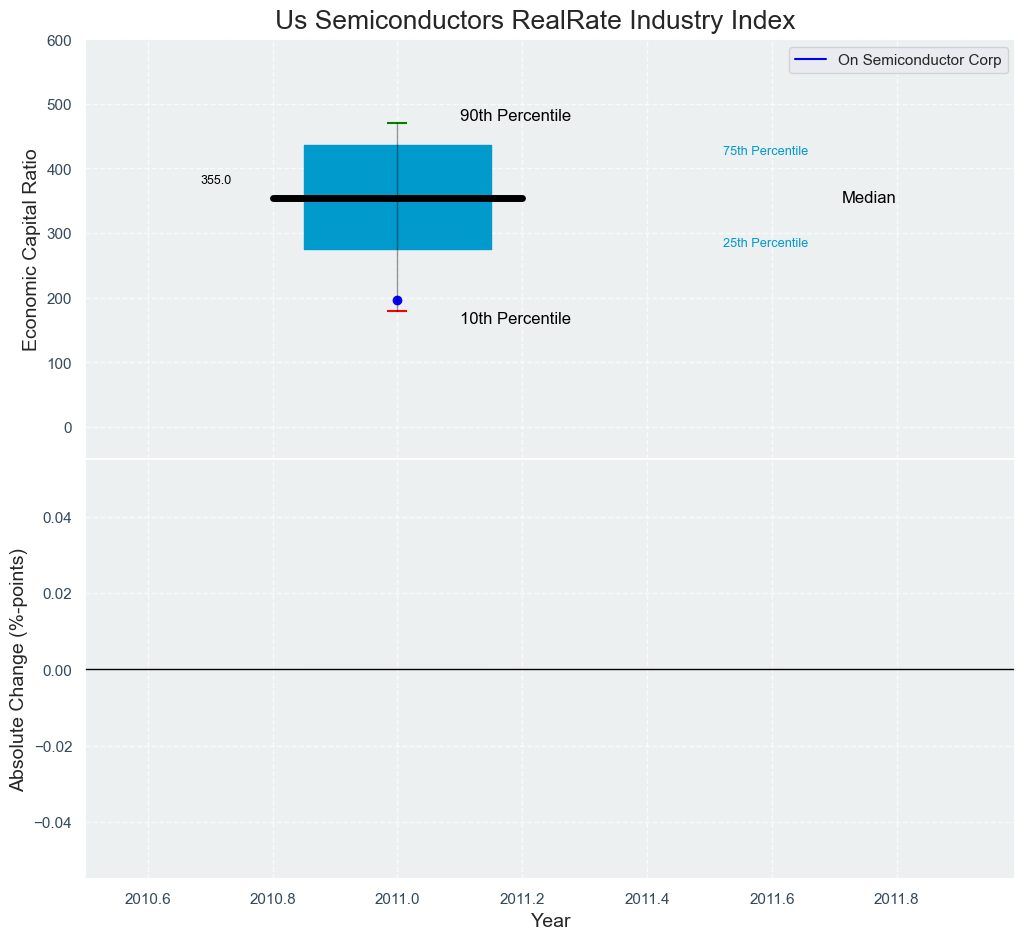Click the blue On Semiconductor data point
Screen dimensions: 1025x940
(x=397, y=301)
